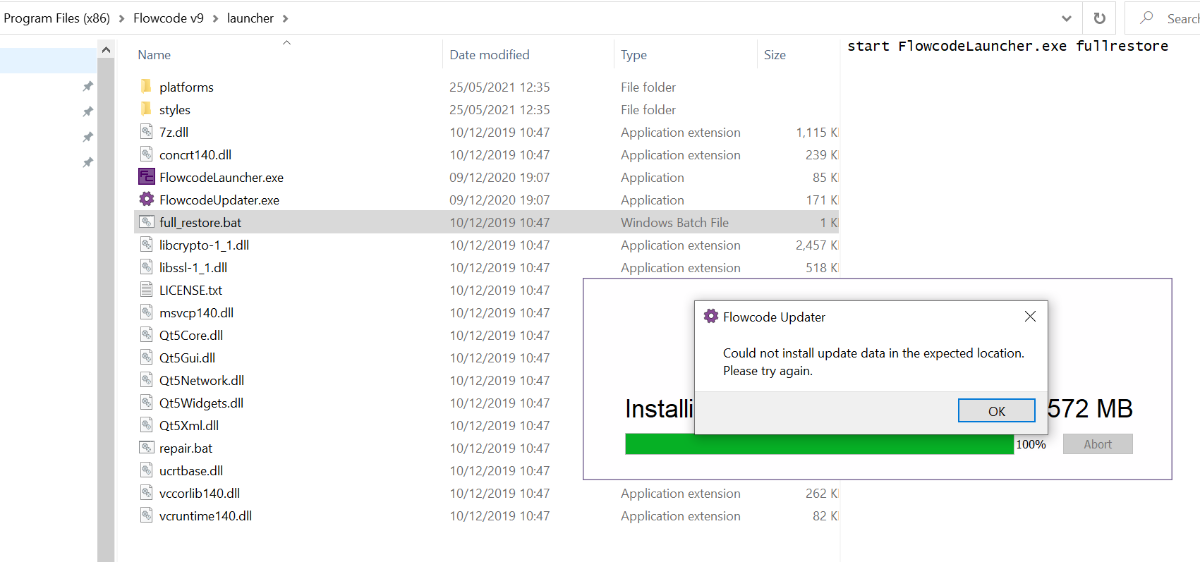Click the Flowcode Updater dialog title icon

711,316
